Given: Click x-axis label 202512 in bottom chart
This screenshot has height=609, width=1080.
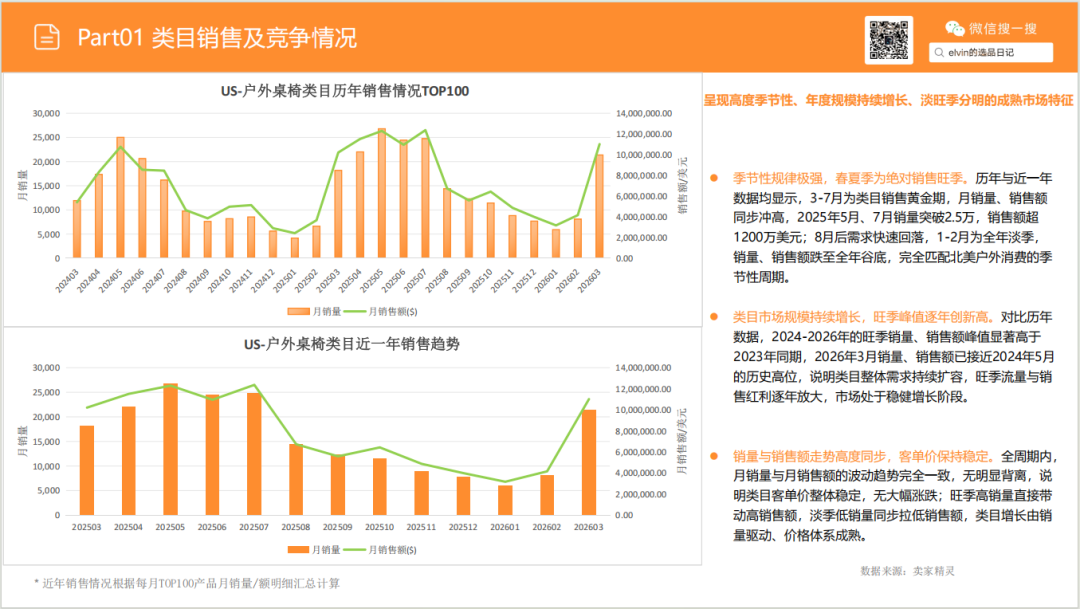Looking at the screenshot, I should (x=463, y=527).
